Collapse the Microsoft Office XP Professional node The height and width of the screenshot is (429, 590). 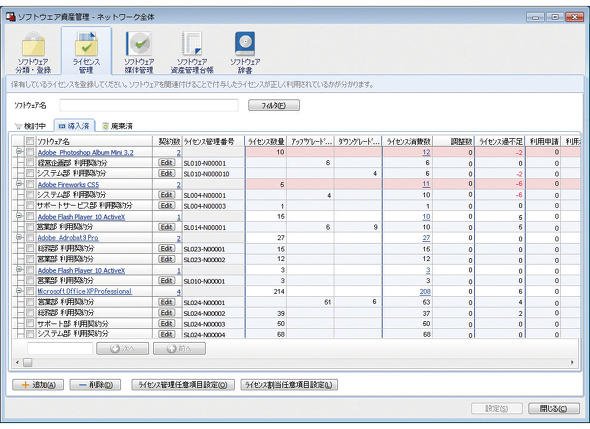pyautogui.click(x=19, y=291)
